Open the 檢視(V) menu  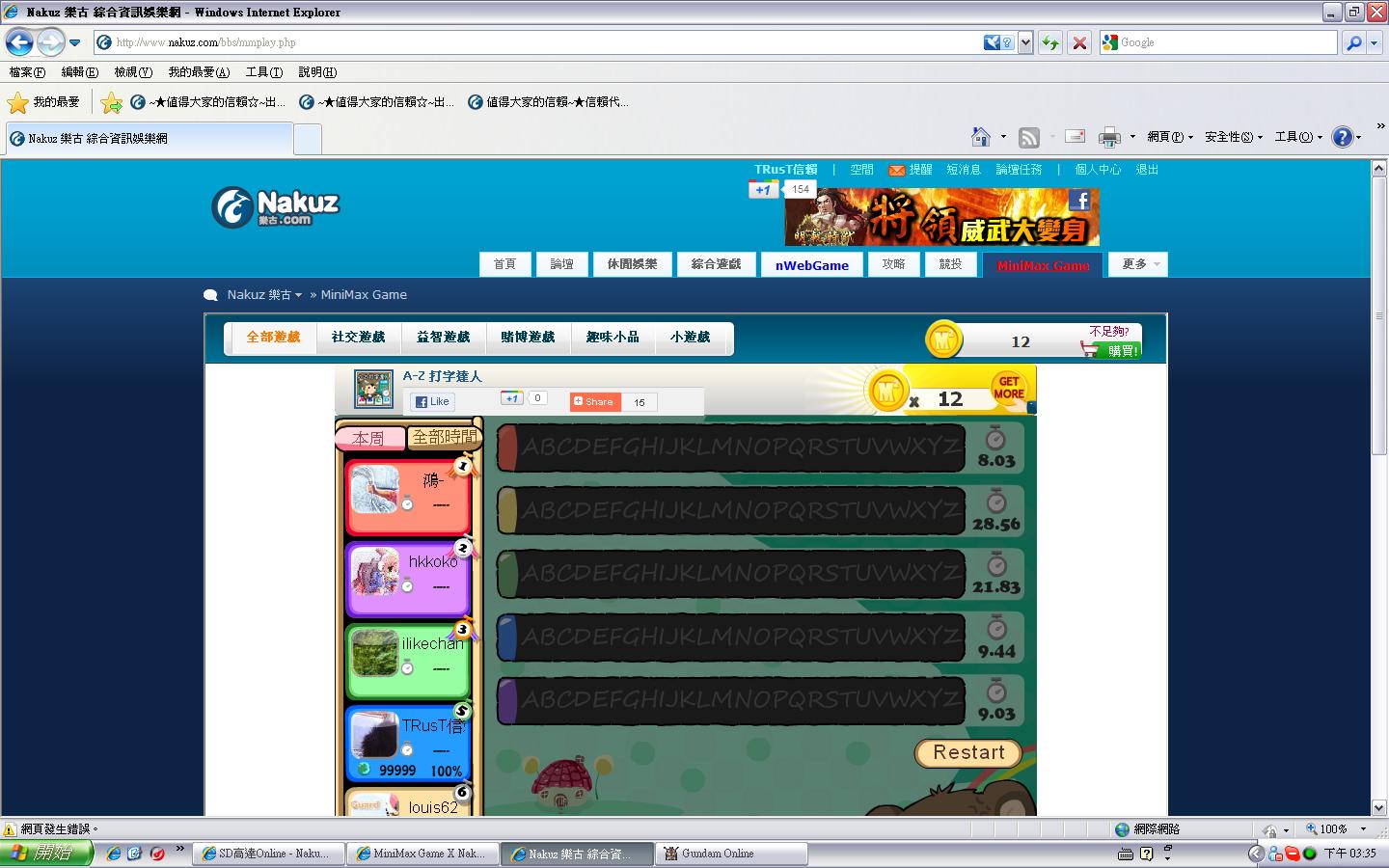coord(133,72)
